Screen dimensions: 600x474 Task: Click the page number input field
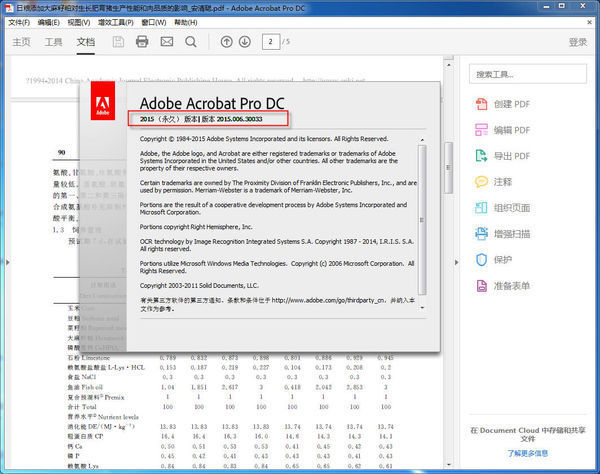(x=271, y=42)
